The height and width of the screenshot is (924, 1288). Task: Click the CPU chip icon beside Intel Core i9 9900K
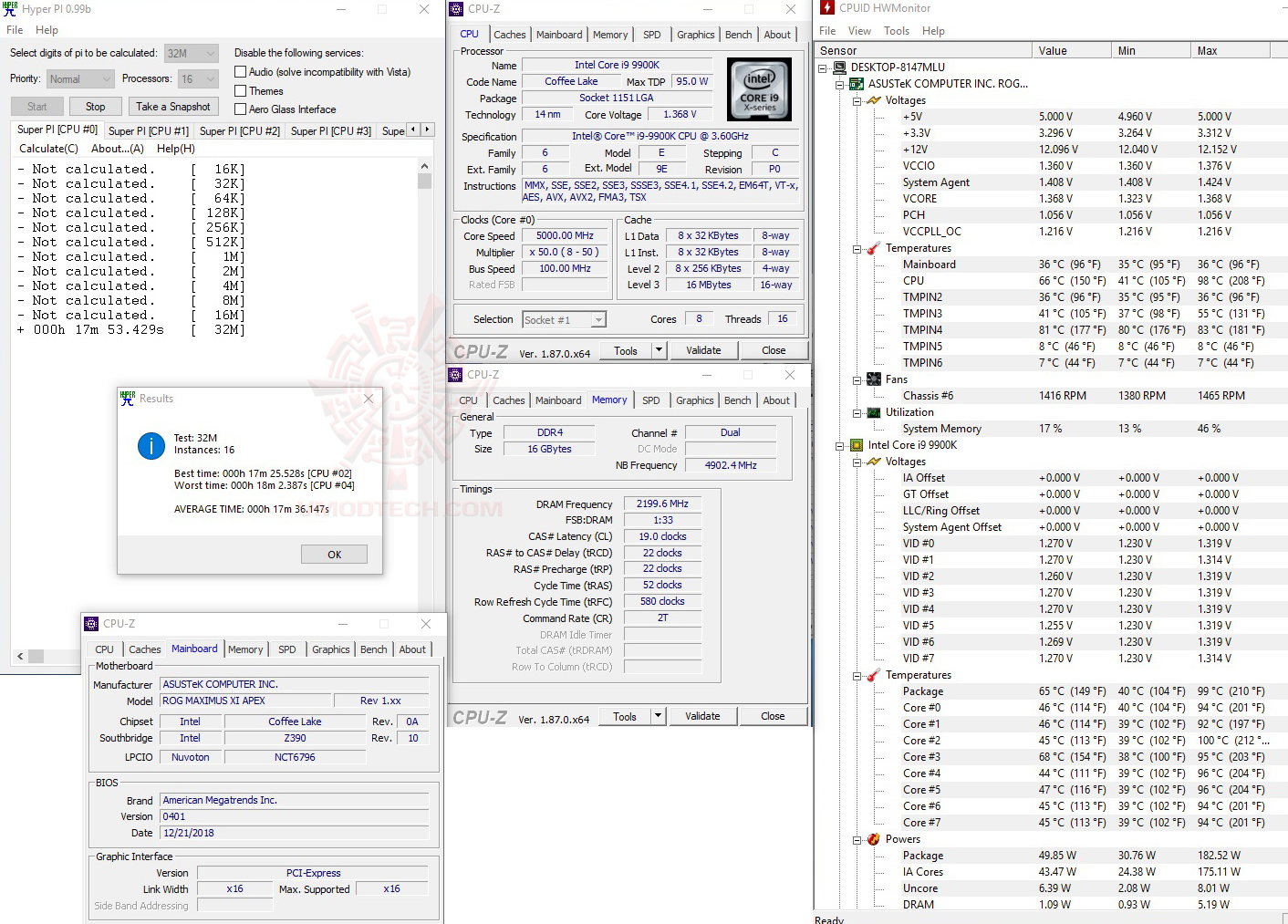[857, 445]
